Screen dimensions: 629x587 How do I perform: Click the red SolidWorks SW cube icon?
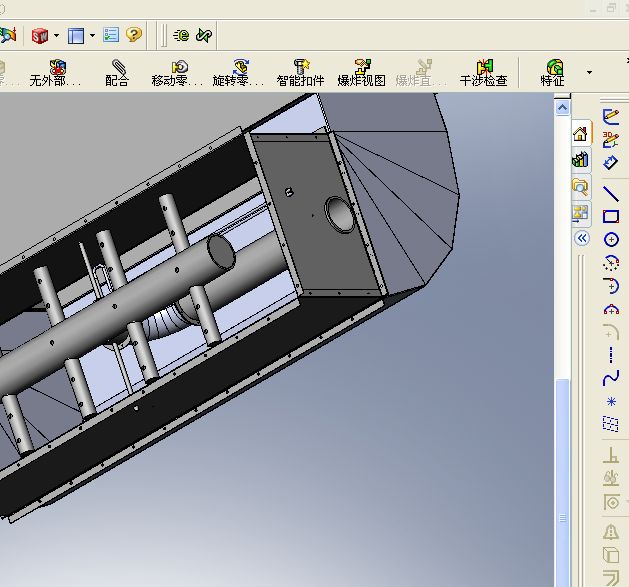(40, 36)
